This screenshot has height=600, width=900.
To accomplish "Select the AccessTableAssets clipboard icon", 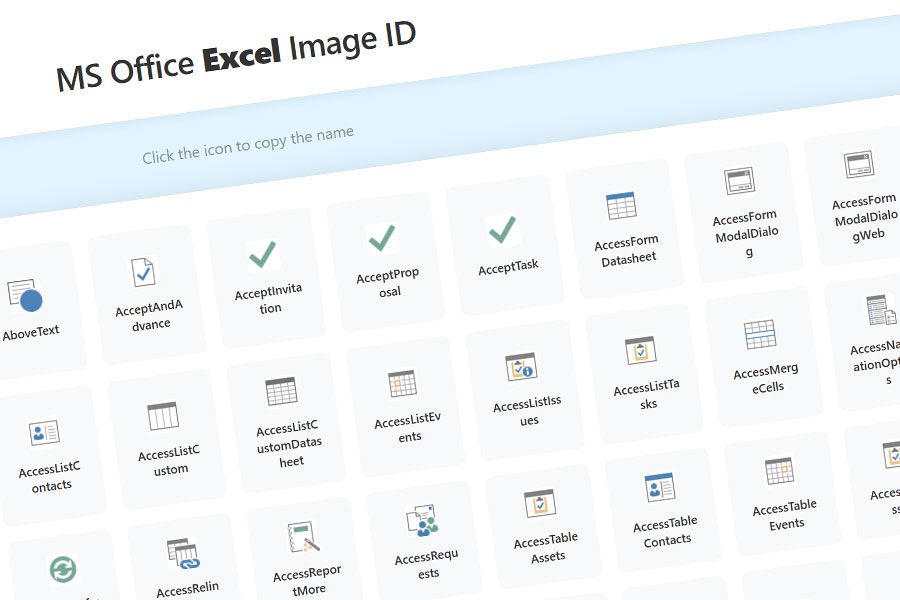I will coord(540,503).
